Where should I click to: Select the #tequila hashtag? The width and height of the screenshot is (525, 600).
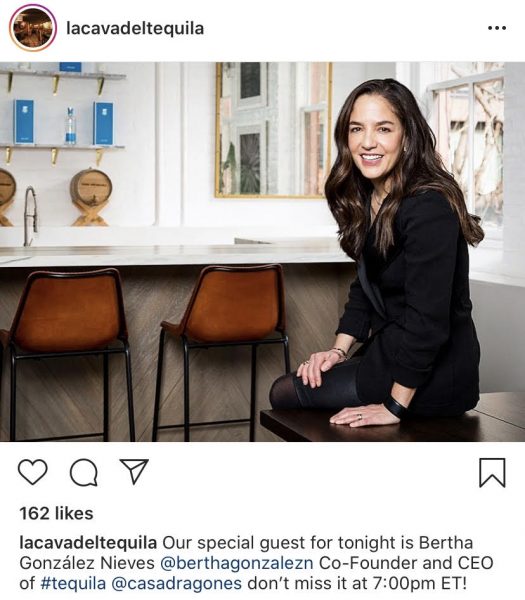(73, 584)
